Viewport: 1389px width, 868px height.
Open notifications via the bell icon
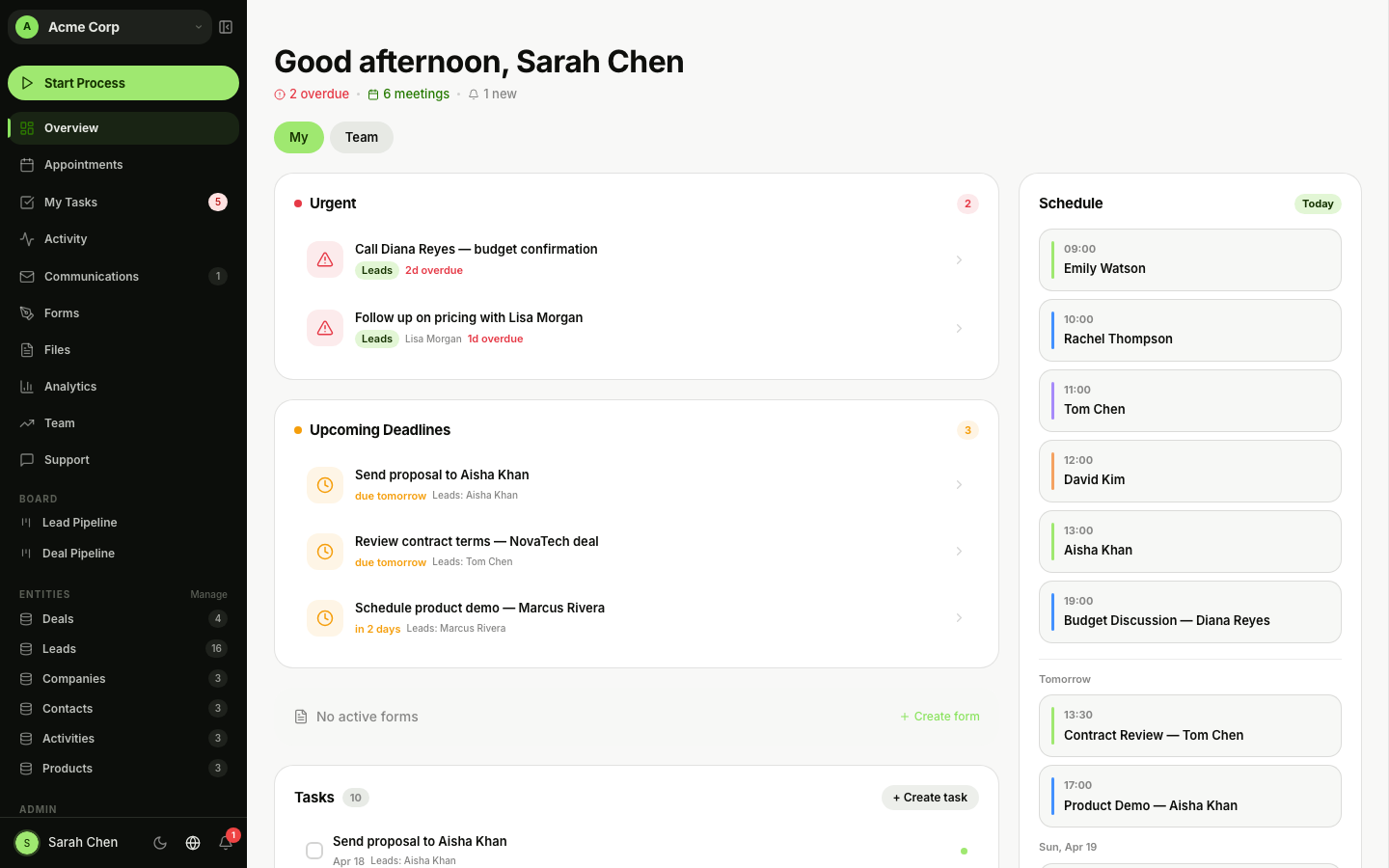click(x=225, y=842)
